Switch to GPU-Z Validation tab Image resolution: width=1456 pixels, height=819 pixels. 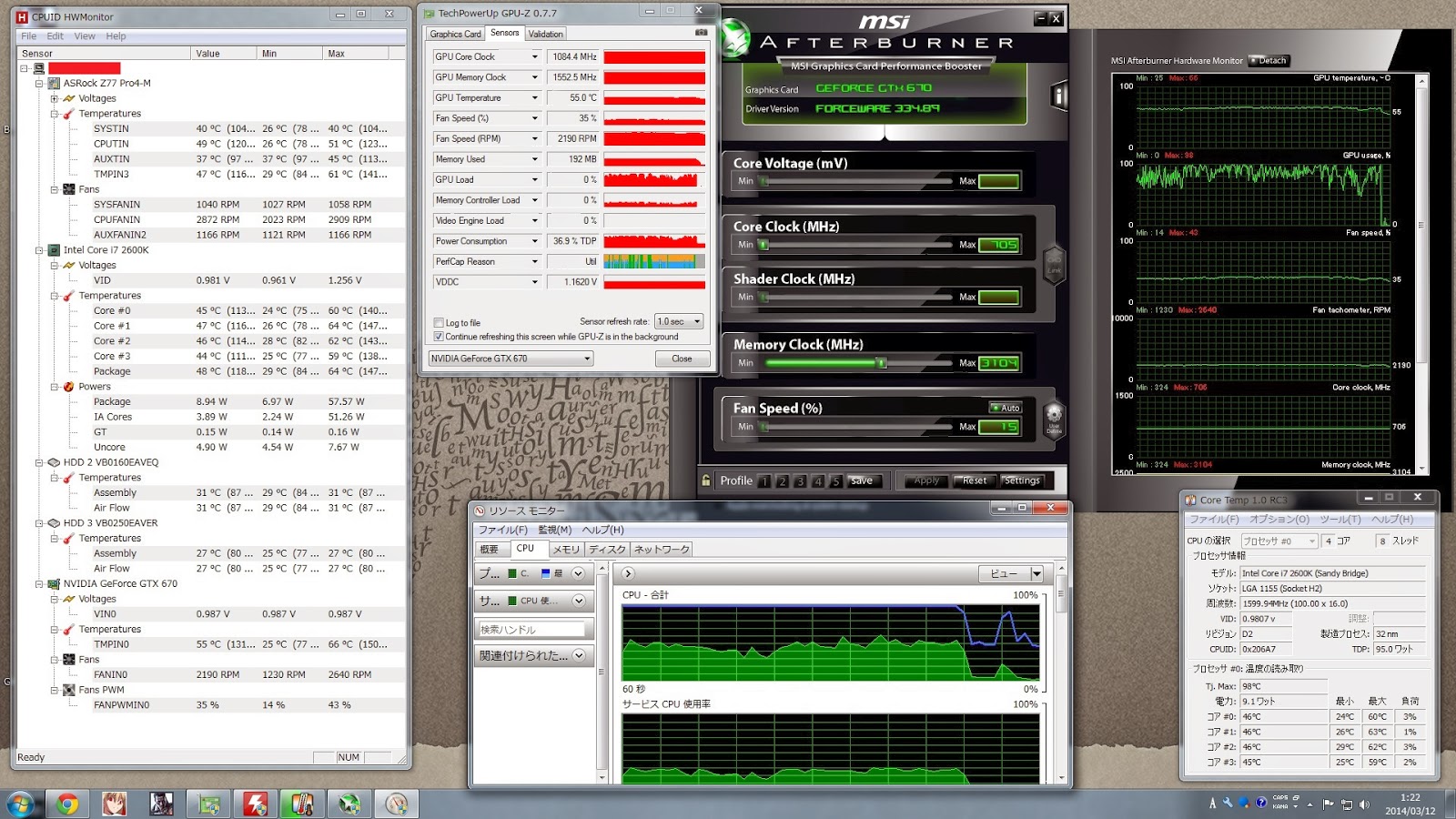coord(546,34)
